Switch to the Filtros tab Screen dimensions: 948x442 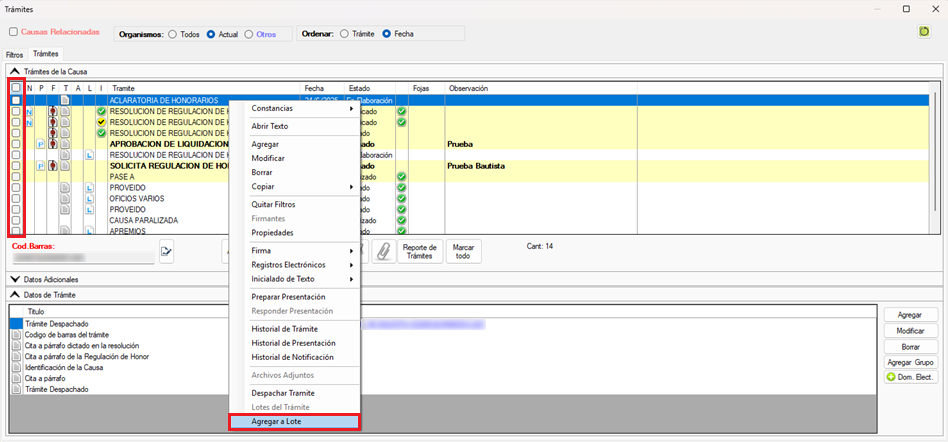pyautogui.click(x=14, y=54)
